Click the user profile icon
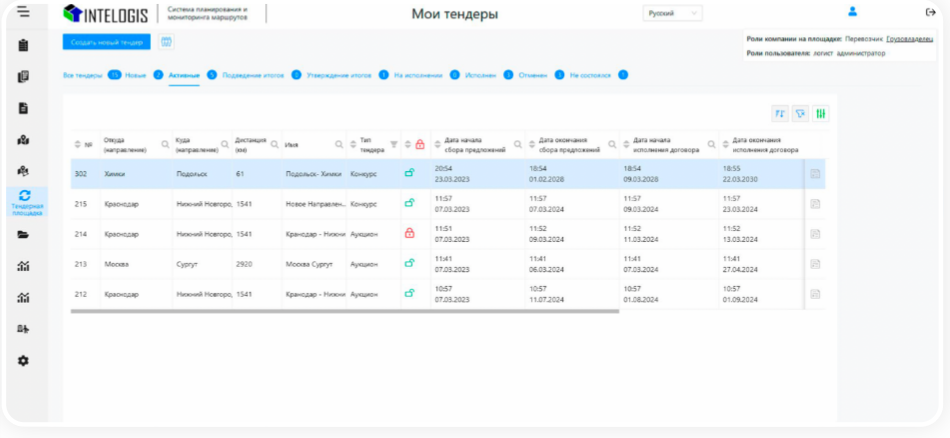 click(852, 12)
